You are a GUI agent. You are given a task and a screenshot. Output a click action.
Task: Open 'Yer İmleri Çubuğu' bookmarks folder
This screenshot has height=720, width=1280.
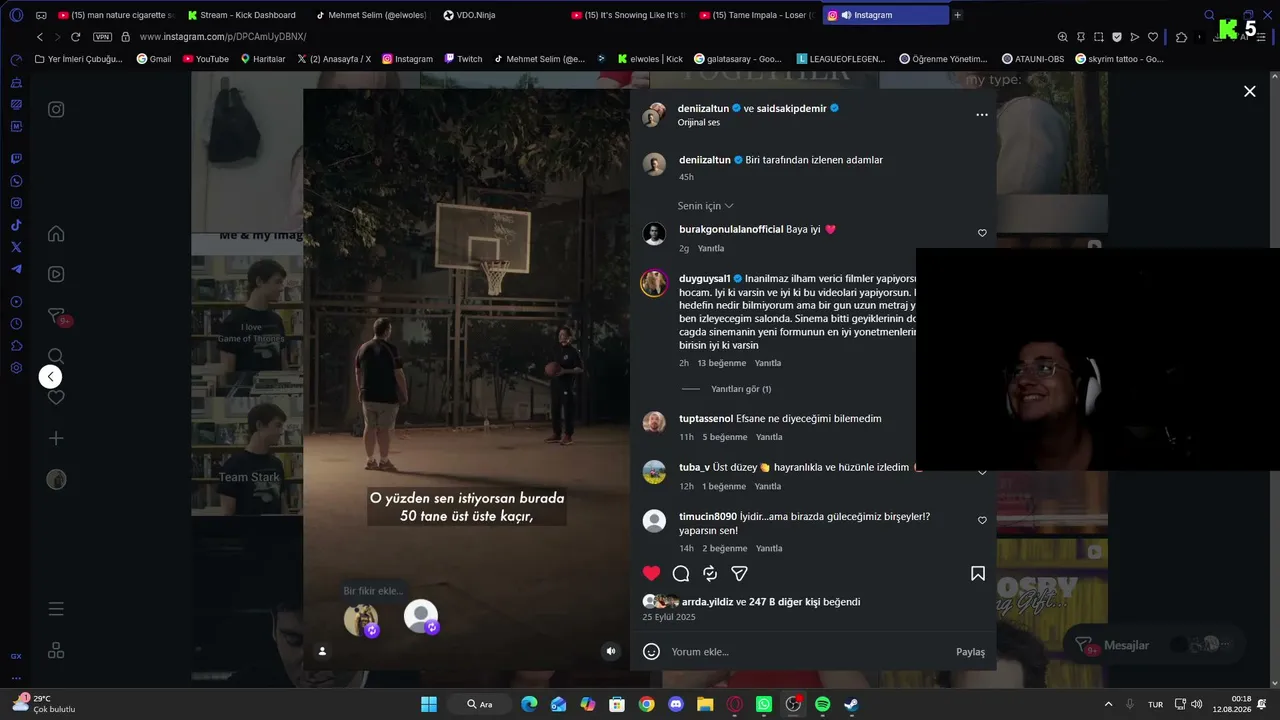(x=79, y=59)
